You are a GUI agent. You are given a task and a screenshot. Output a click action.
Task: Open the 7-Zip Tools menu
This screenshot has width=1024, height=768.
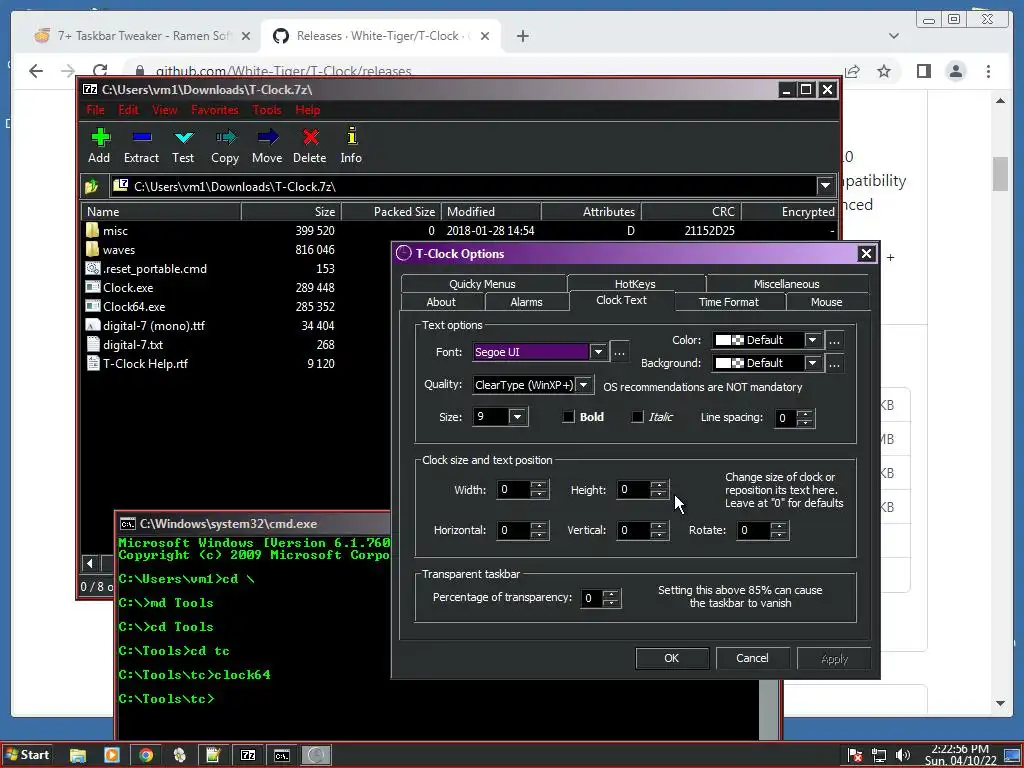[x=267, y=110]
